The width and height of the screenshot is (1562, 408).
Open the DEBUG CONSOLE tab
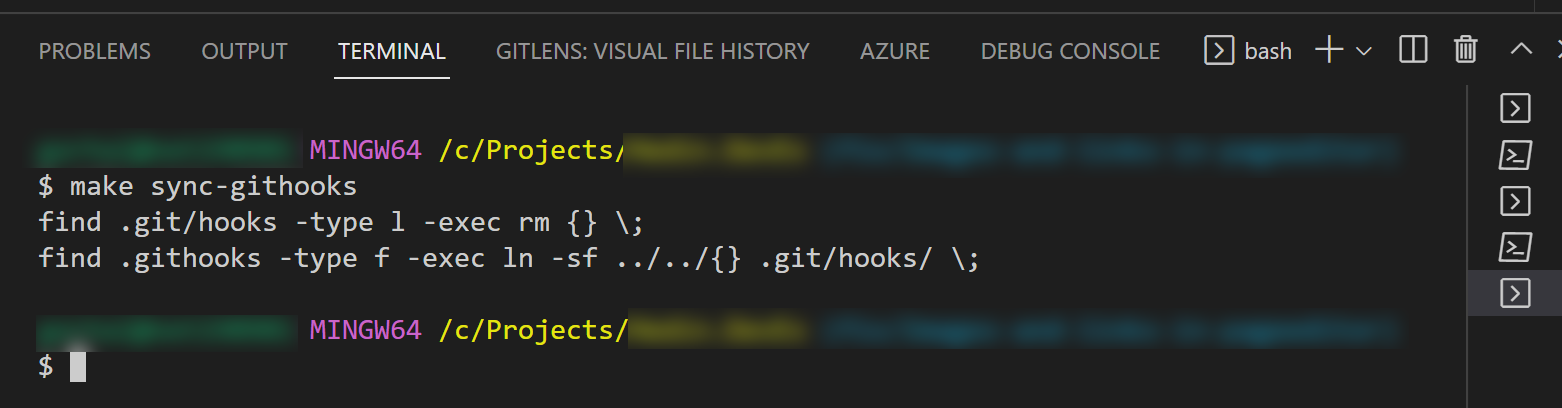(x=1070, y=51)
